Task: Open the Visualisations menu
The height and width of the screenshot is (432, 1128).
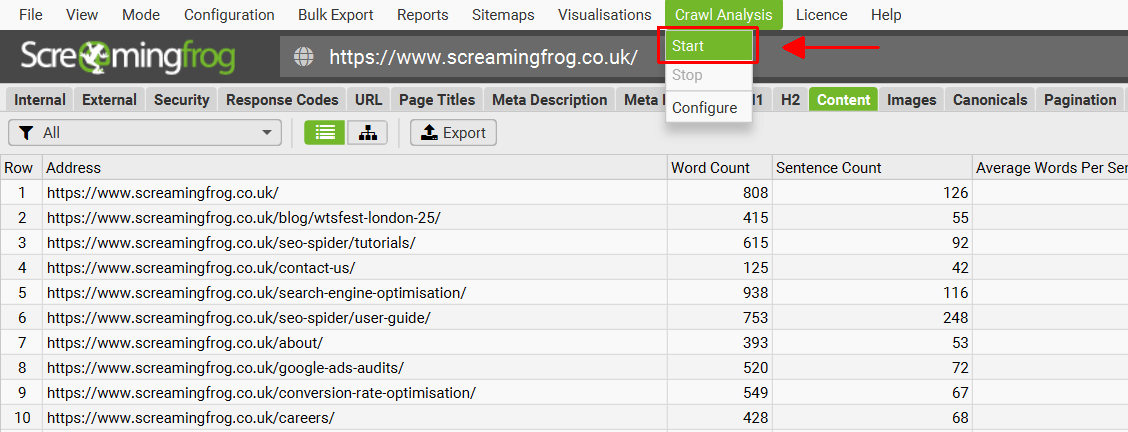Action: pyautogui.click(x=604, y=14)
